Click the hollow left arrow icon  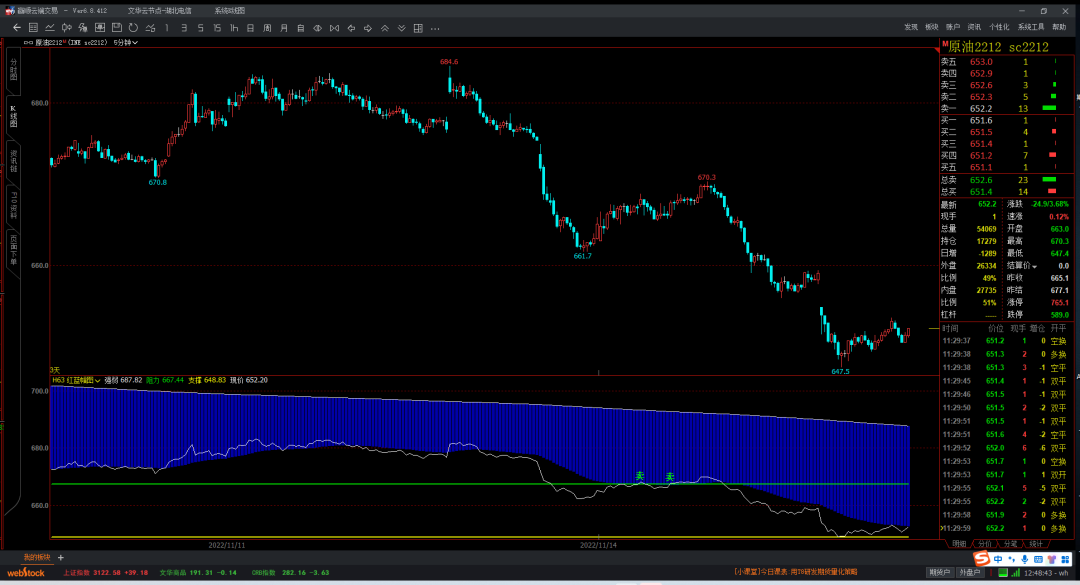[351, 28]
